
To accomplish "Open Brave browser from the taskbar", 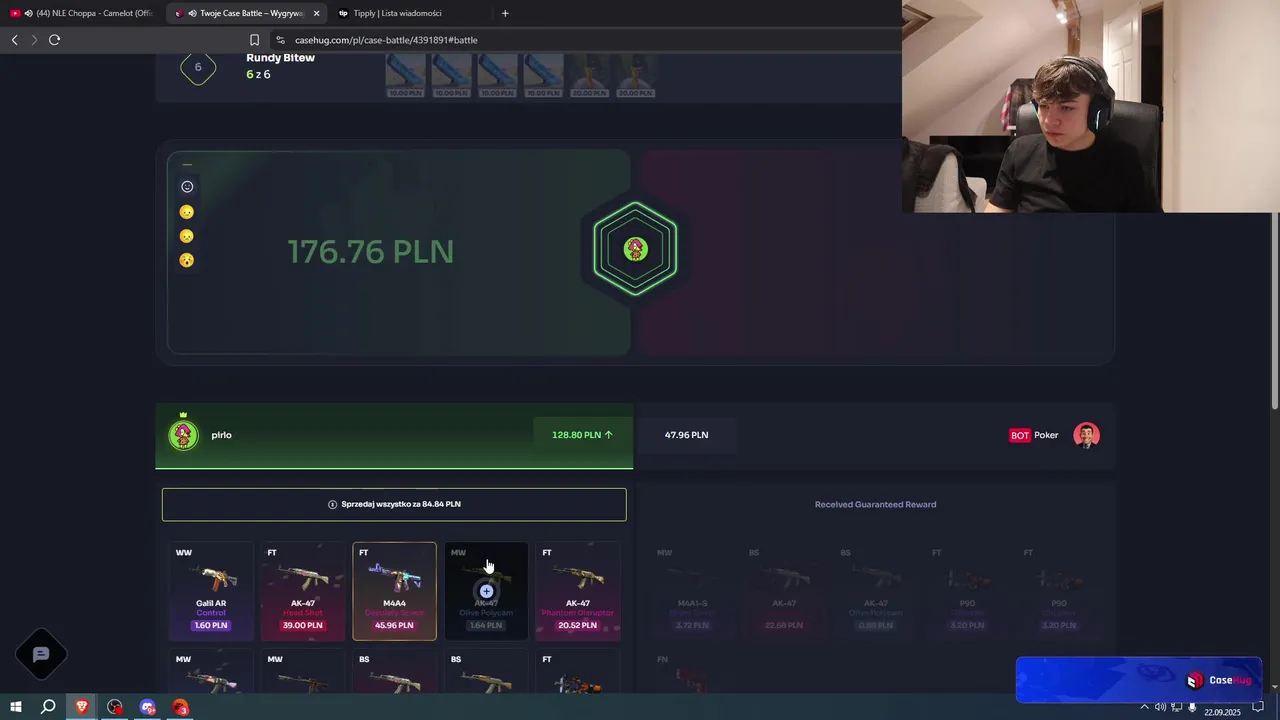I will [x=82, y=707].
